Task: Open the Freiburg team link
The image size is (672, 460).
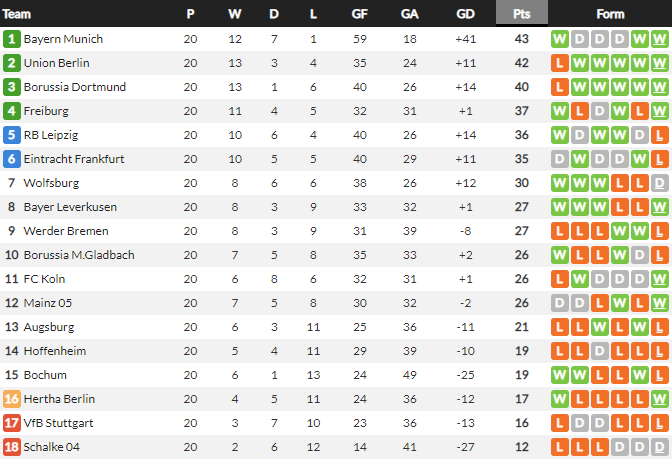Action: tap(46, 111)
